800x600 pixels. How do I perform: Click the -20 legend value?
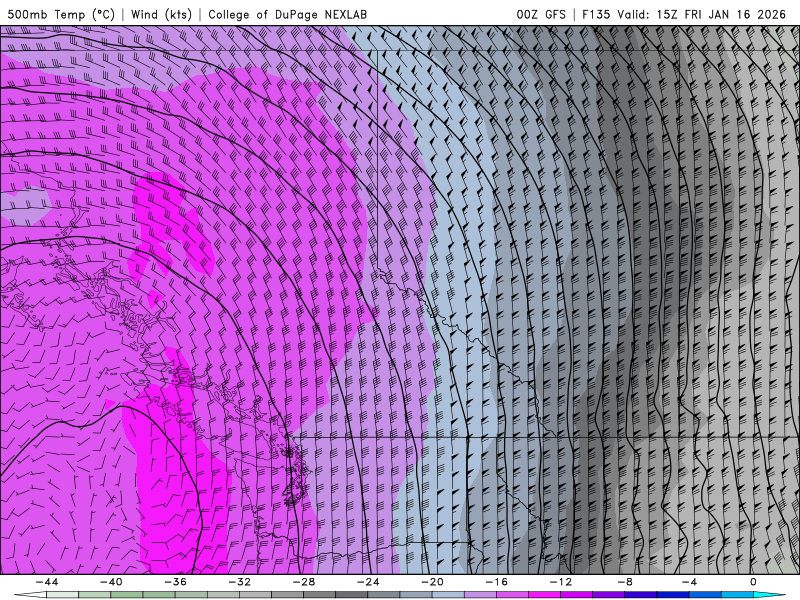coord(432,582)
